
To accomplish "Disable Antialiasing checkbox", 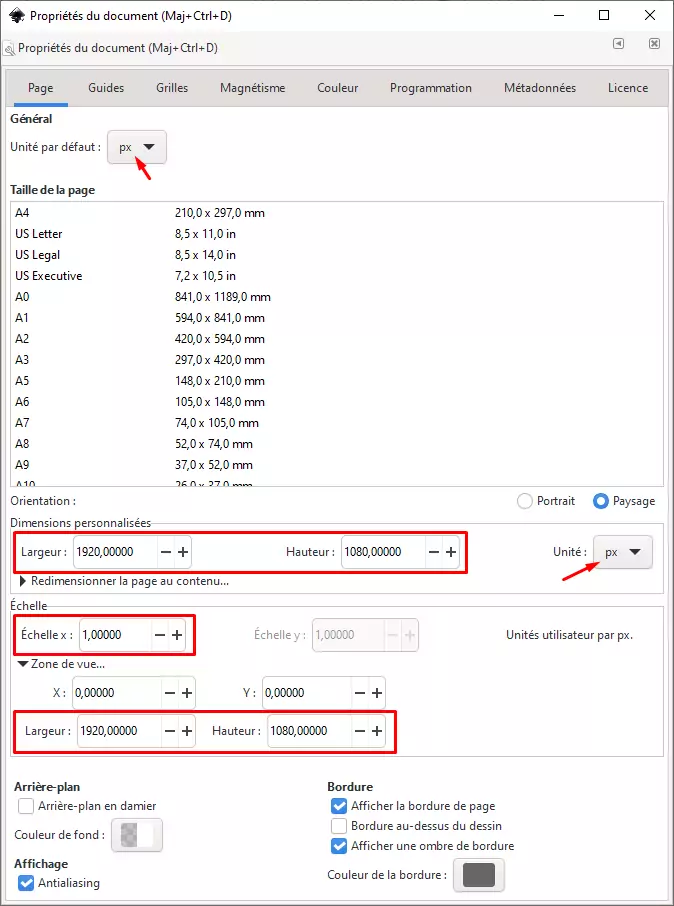I will point(26,883).
